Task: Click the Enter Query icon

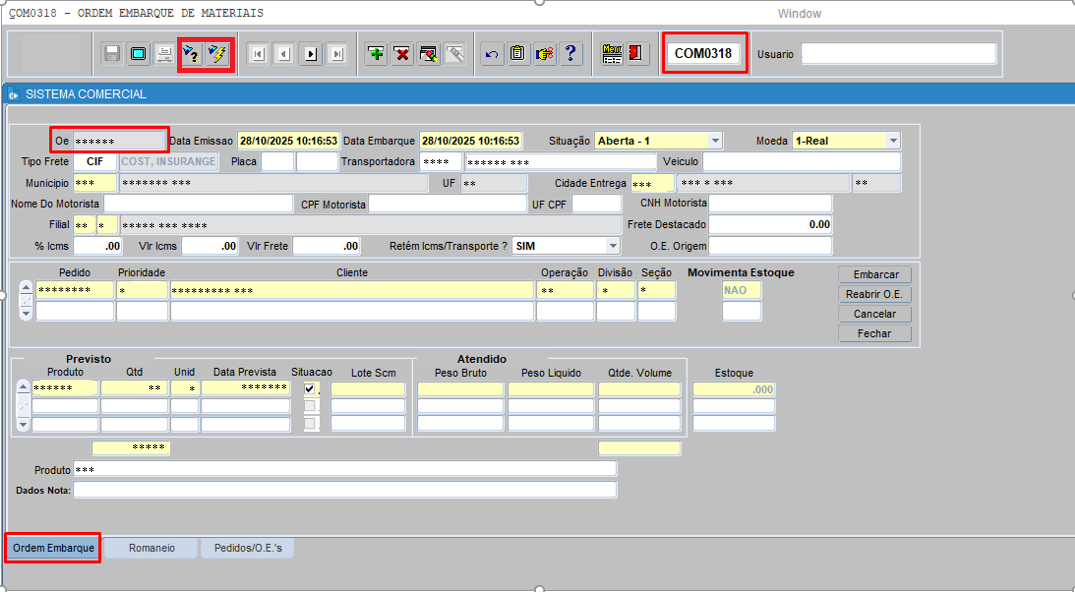Action: tap(191, 54)
